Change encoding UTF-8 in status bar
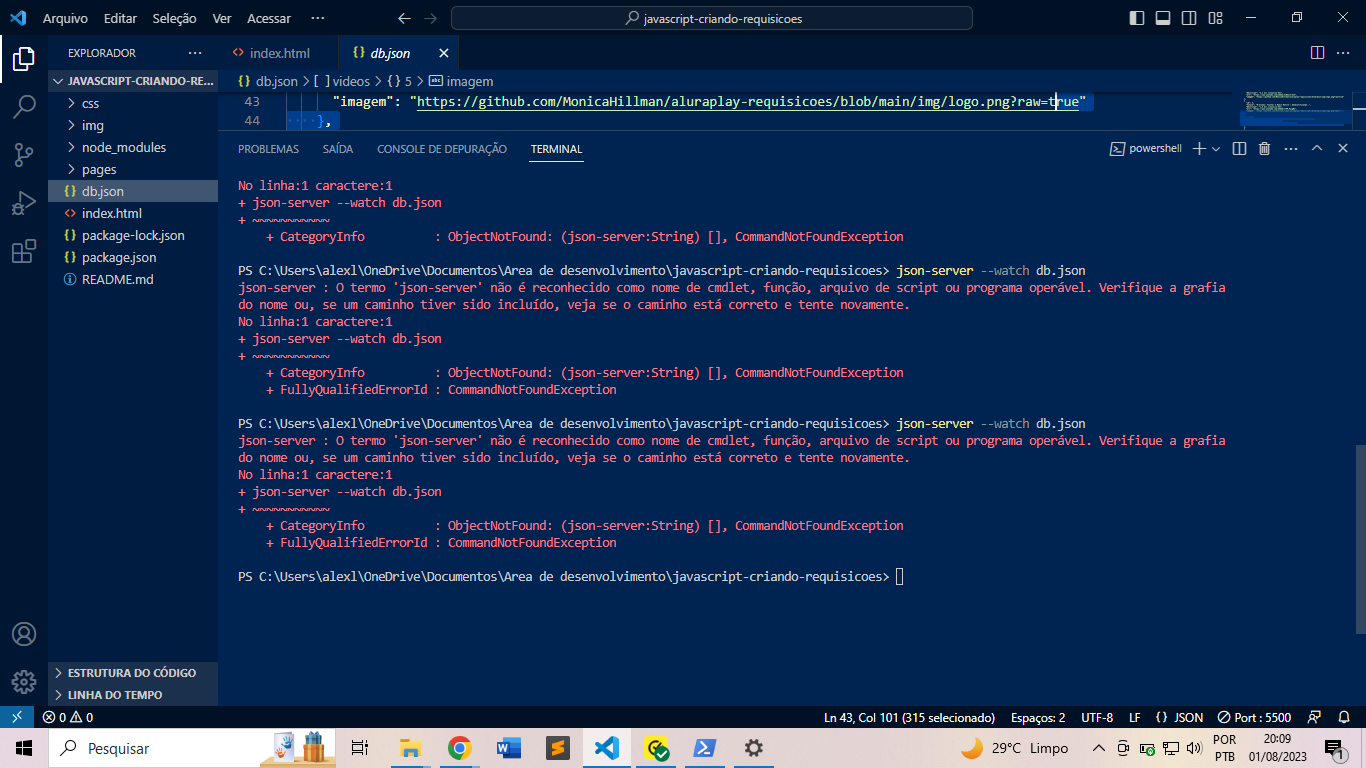 click(x=1096, y=717)
